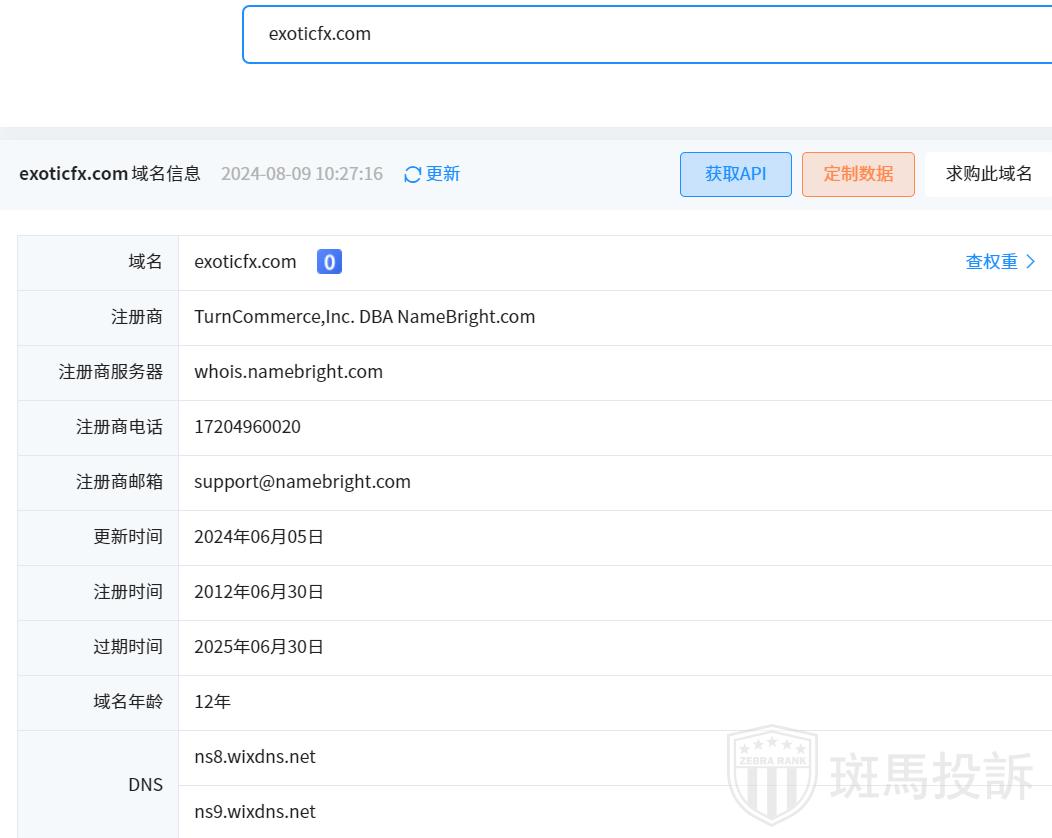
Task: Click the support@namebright.com email address
Action: tap(302, 482)
